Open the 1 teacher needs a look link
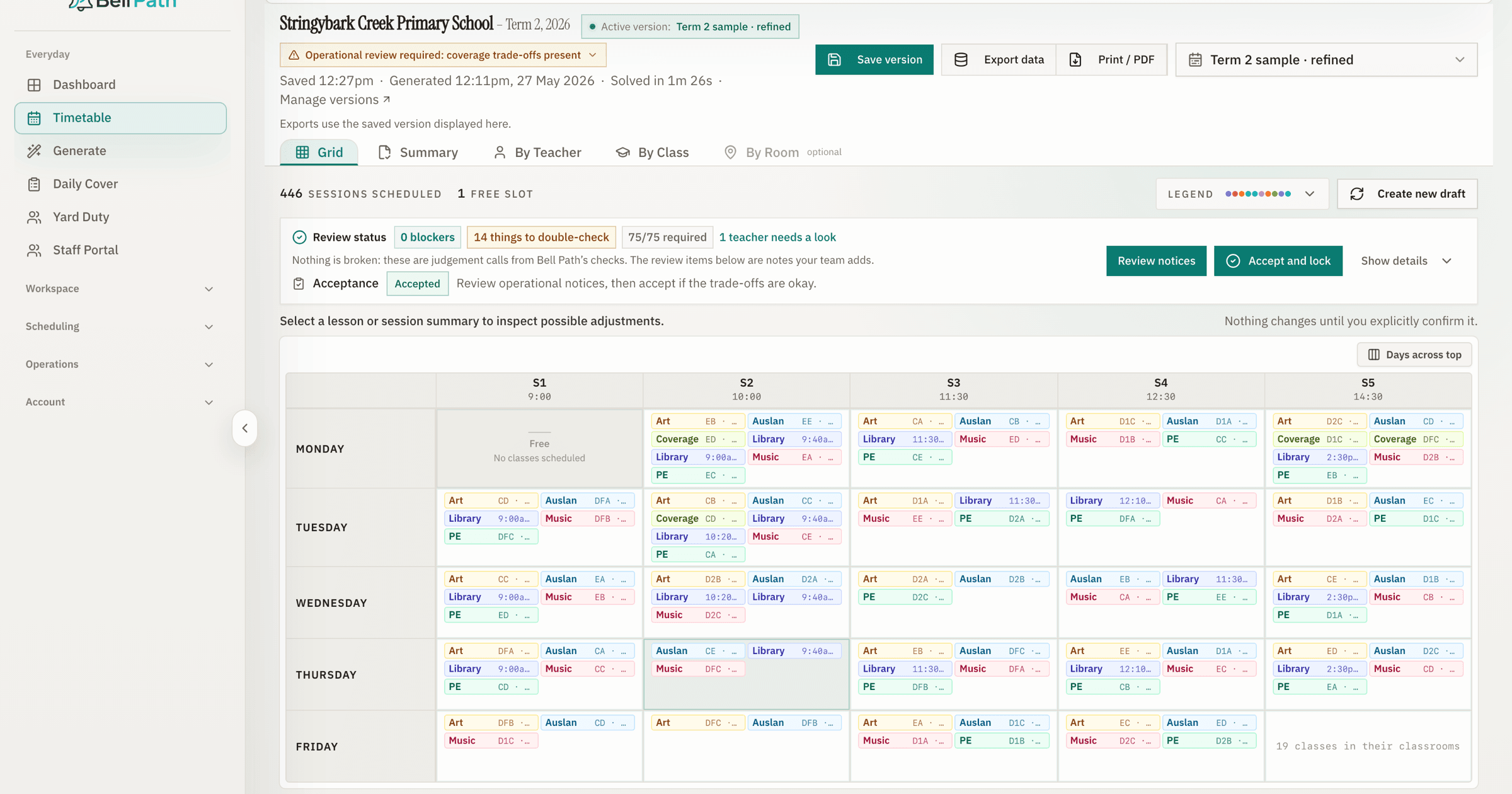Screen dimensions: 1512x794 tap(777, 237)
